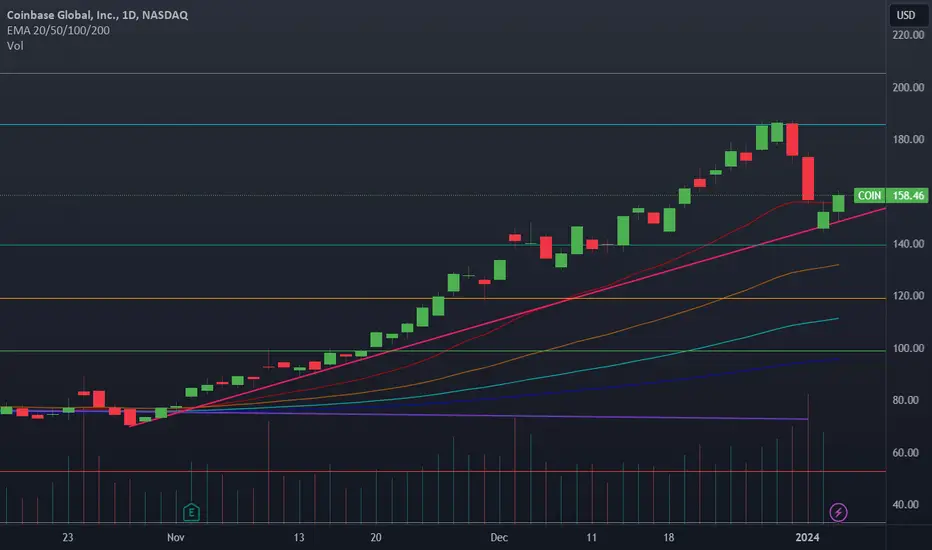Screen dimensions: 932x550
Task: Click the 'Nov' date axis label
Action: click(x=175, y=538)
